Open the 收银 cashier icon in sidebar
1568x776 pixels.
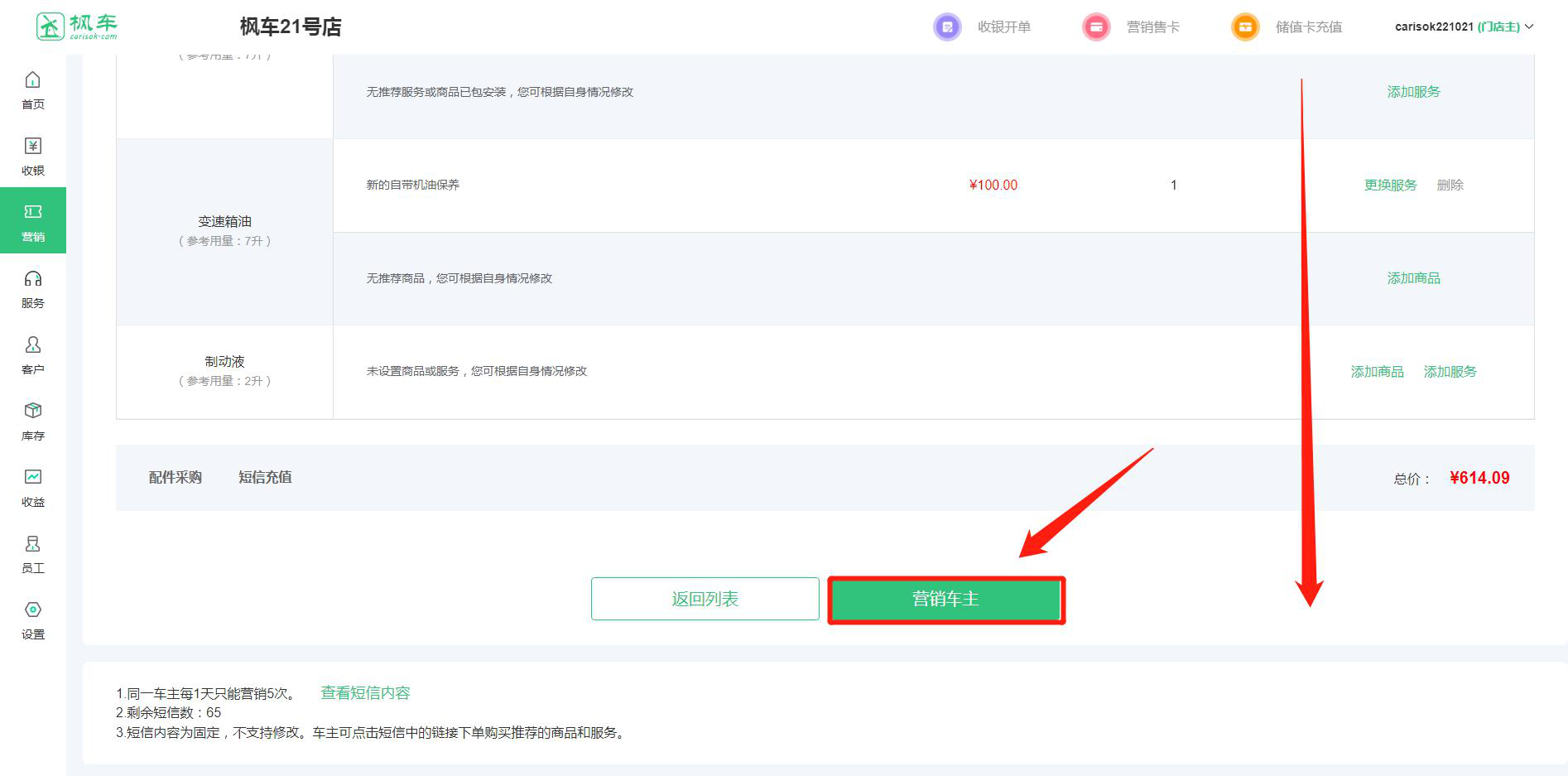[x=33, y=146]
